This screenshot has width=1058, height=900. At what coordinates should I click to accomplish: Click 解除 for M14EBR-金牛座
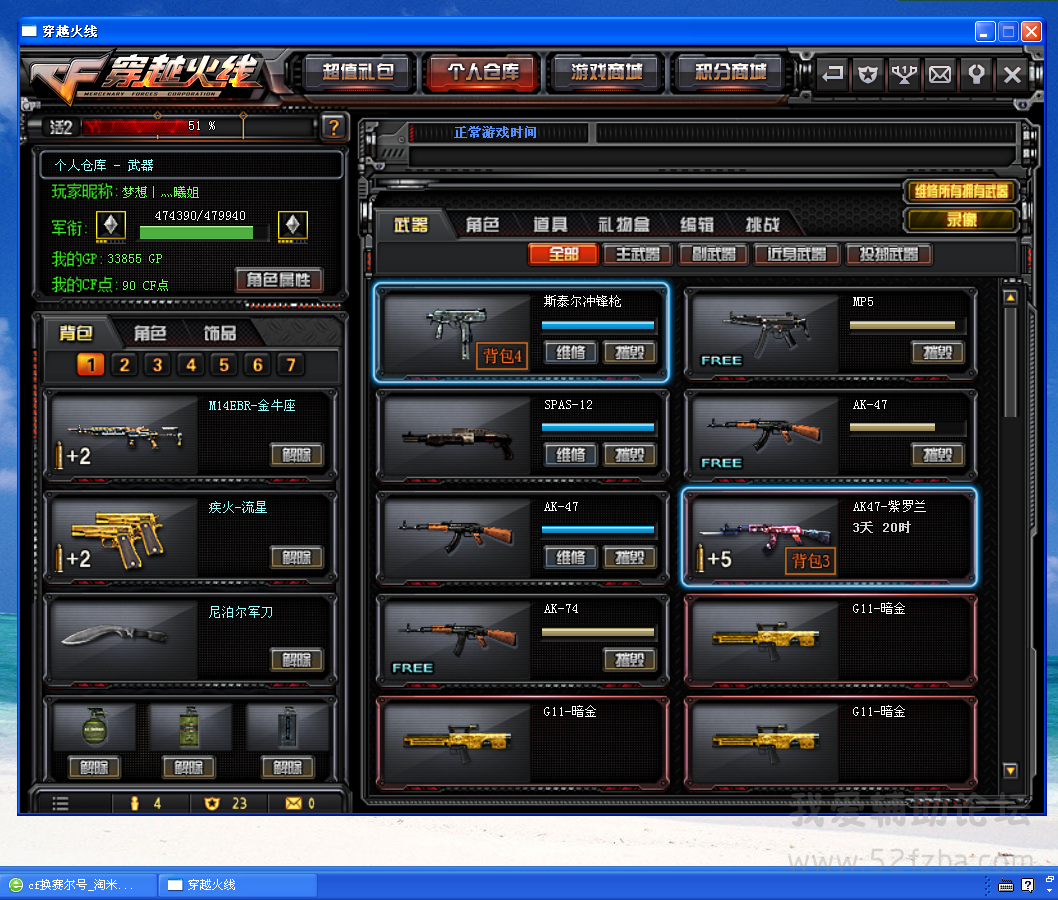(x=297, y=455)
